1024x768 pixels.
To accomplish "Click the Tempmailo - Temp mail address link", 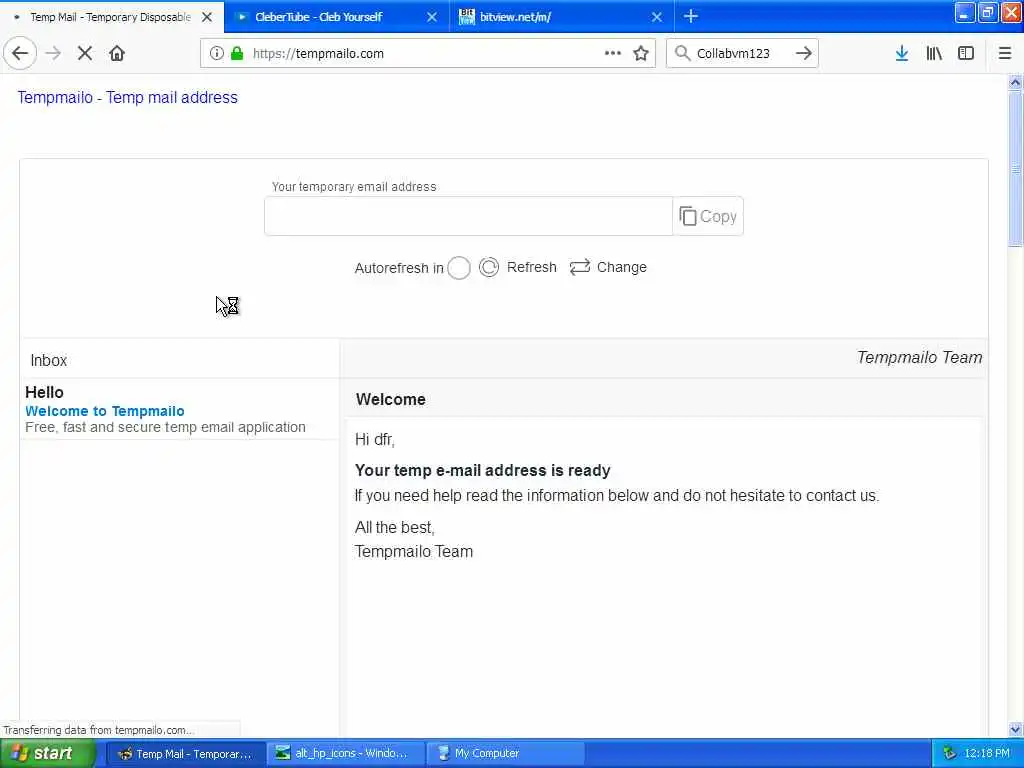I will (x=127, y=97).
